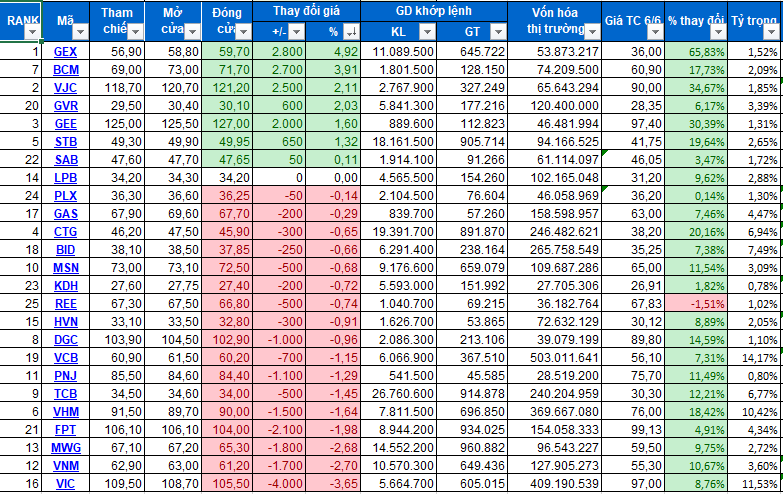Select TCB volume cell 26.760.600

(x=398, y=394)
